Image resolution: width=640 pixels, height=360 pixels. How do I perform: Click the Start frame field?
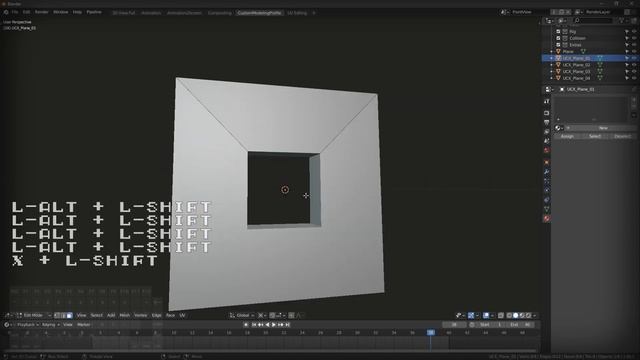[491, 325]
